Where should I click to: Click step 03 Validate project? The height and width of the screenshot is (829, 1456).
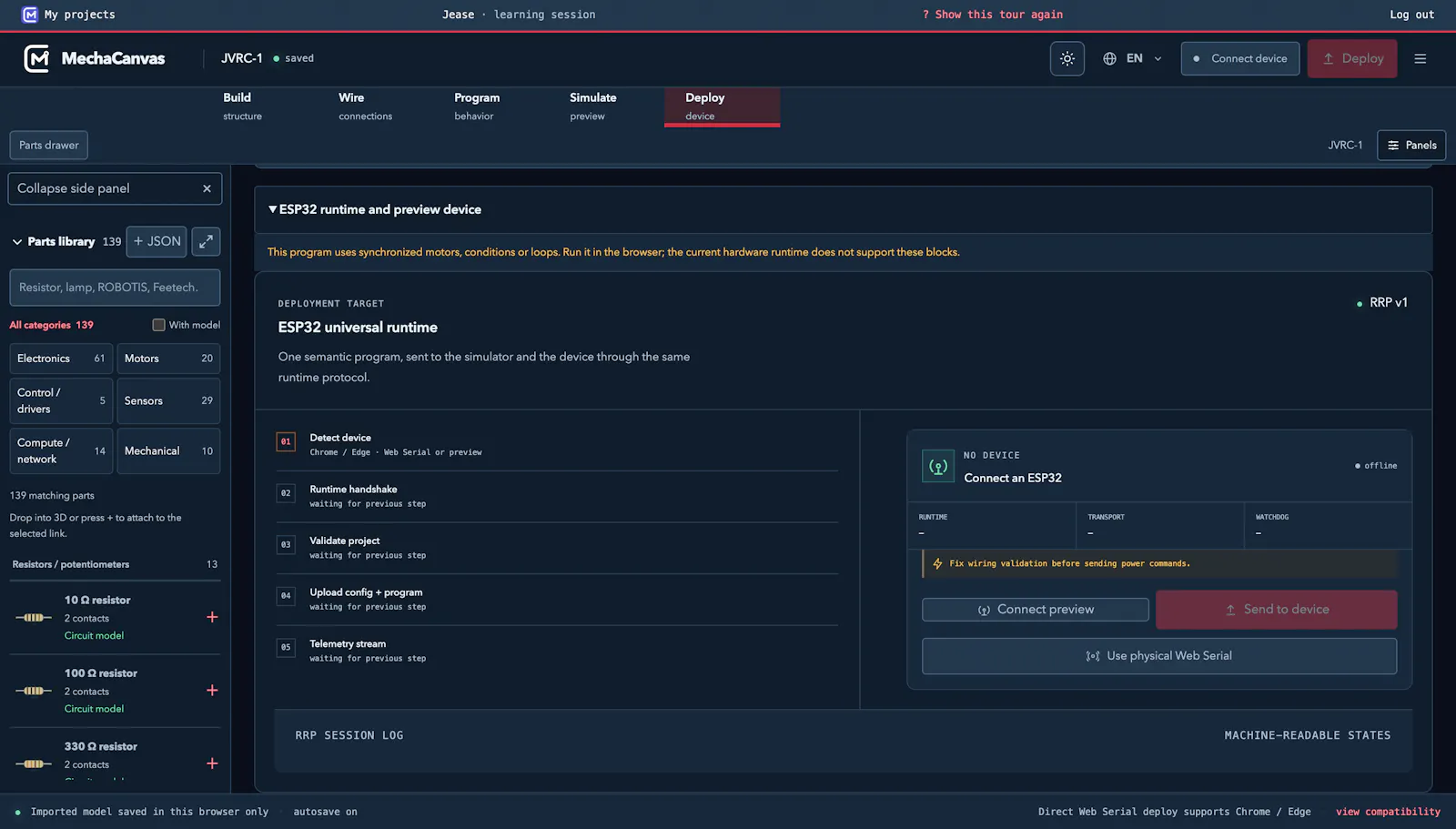tap(557, 548)
